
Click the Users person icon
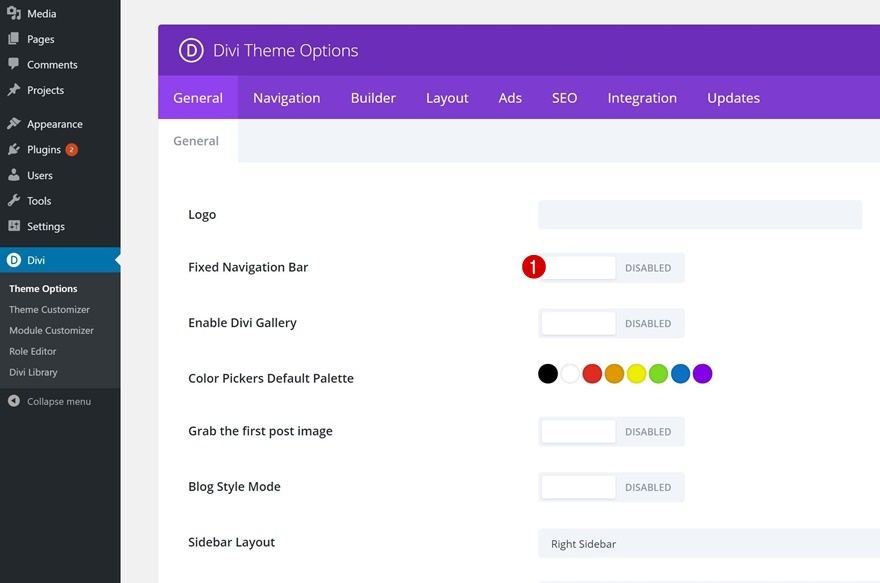(x=14, y=175)
